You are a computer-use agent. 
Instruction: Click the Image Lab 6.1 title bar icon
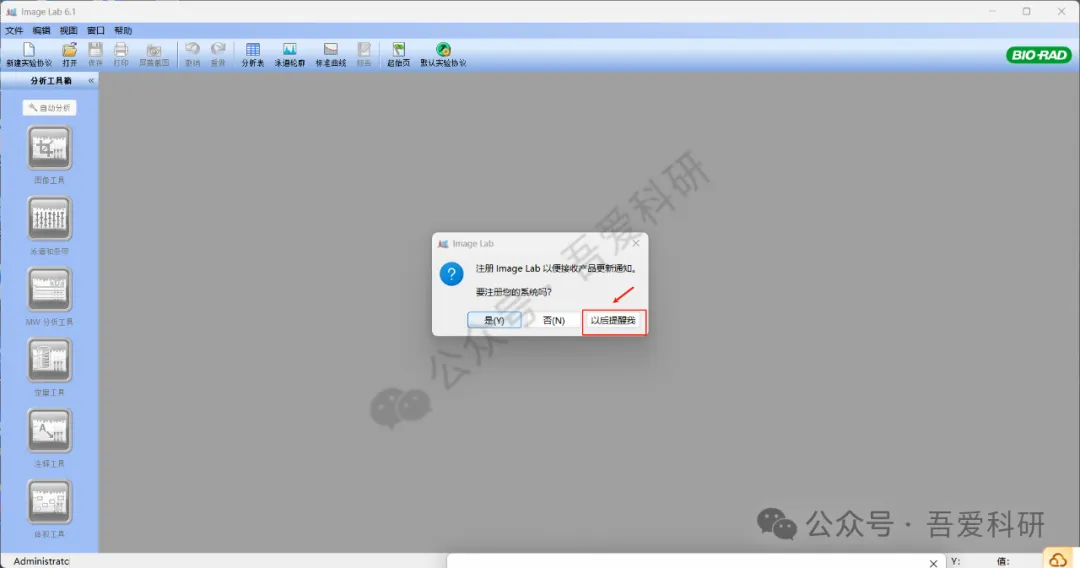[x=11, y=12]
